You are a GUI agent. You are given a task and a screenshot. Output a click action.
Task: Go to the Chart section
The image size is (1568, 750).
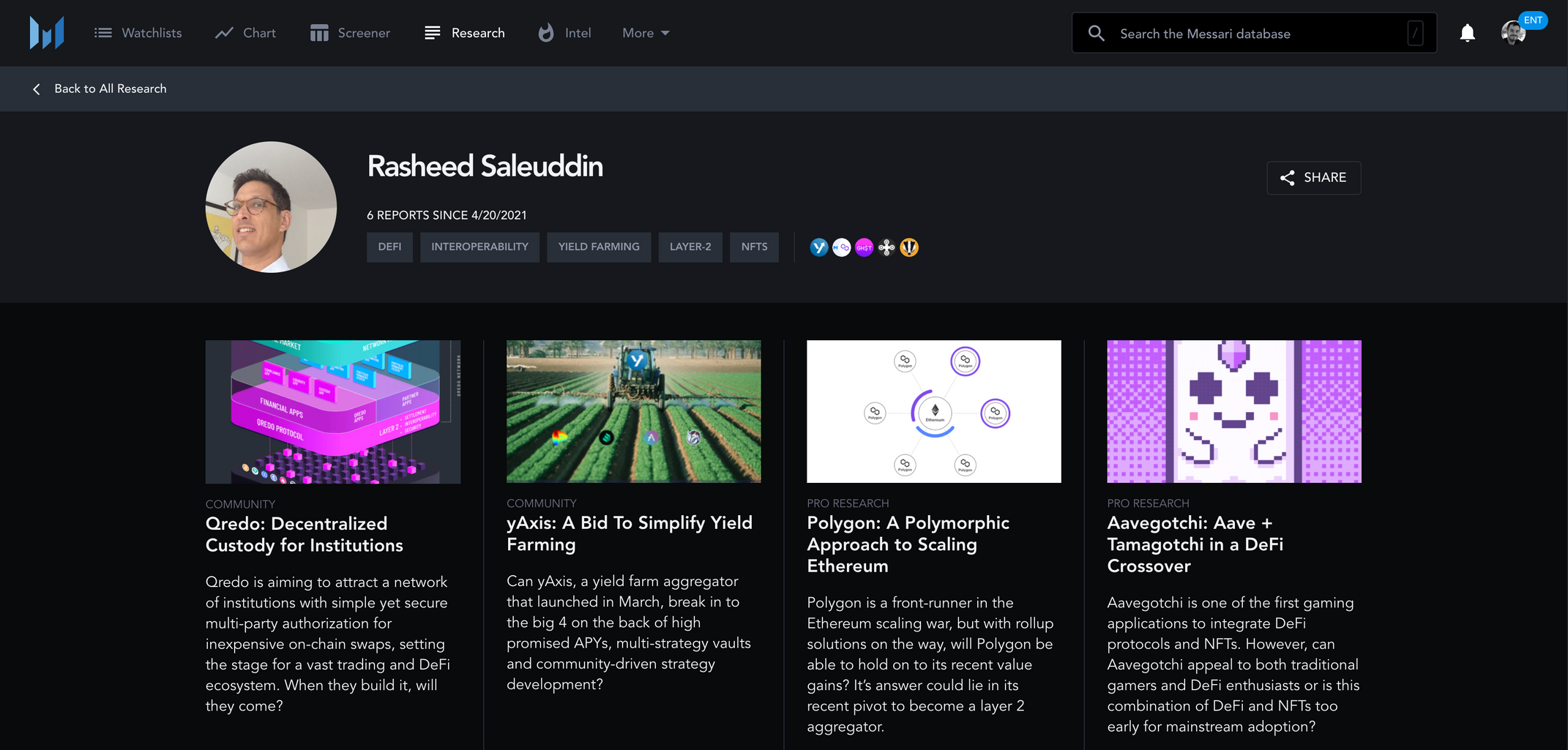245,33
